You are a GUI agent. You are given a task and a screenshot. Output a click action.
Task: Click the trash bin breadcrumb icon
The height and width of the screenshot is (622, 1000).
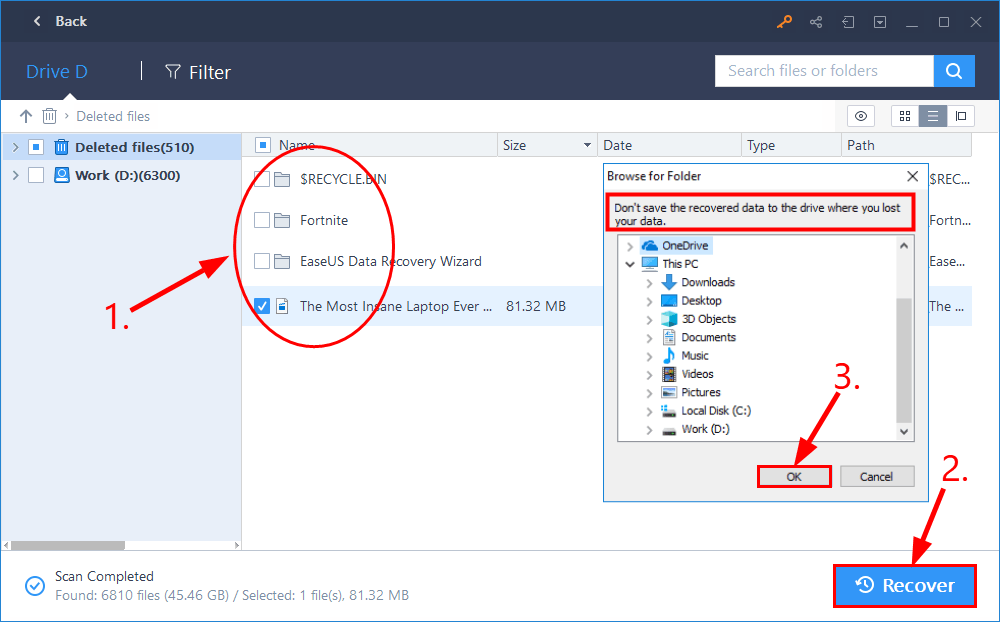[x=49, y=116]
